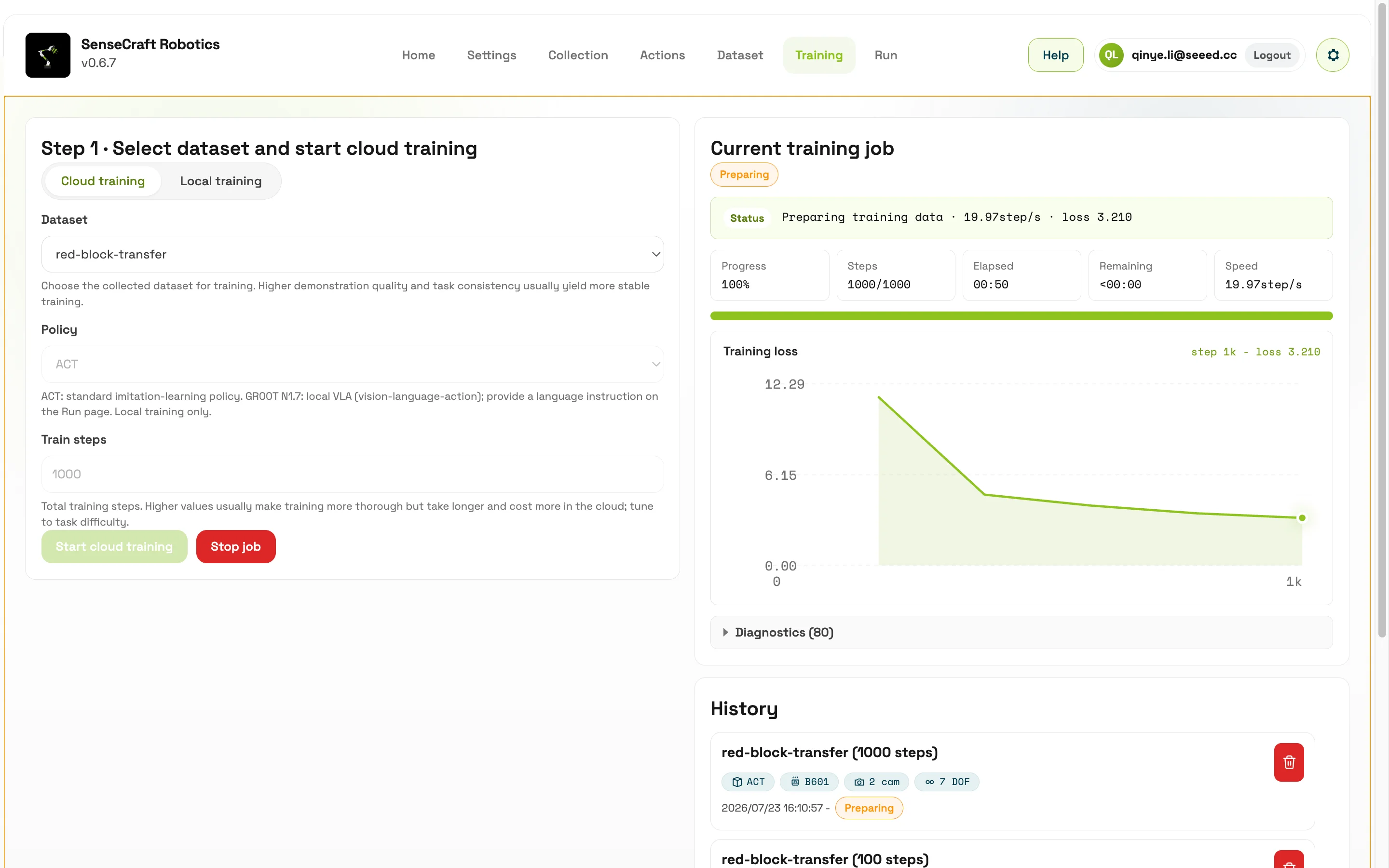Click Start cloud training button
1389x868 pixels.
tap(114, 546)
